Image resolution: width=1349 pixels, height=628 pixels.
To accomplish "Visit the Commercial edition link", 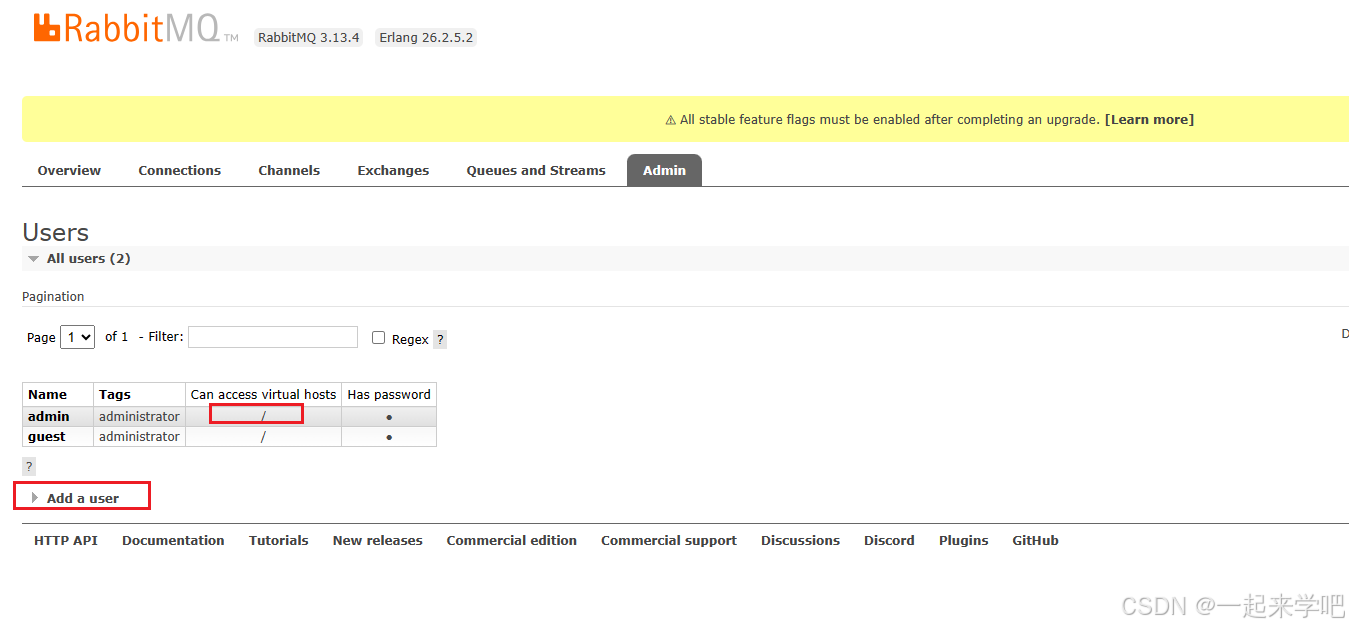I will tap(512, 541).
